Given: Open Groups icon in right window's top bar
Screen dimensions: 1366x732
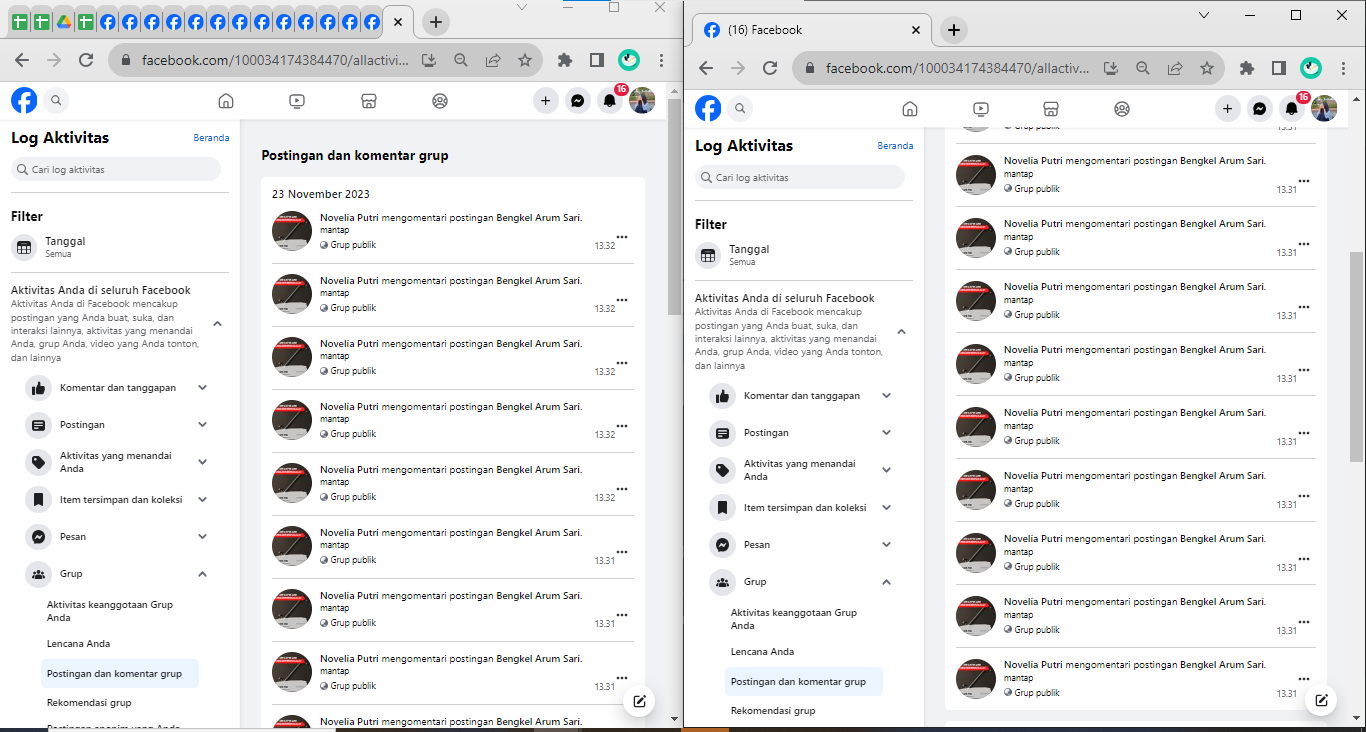Looking at the screenshot, I should [1122, 108].
